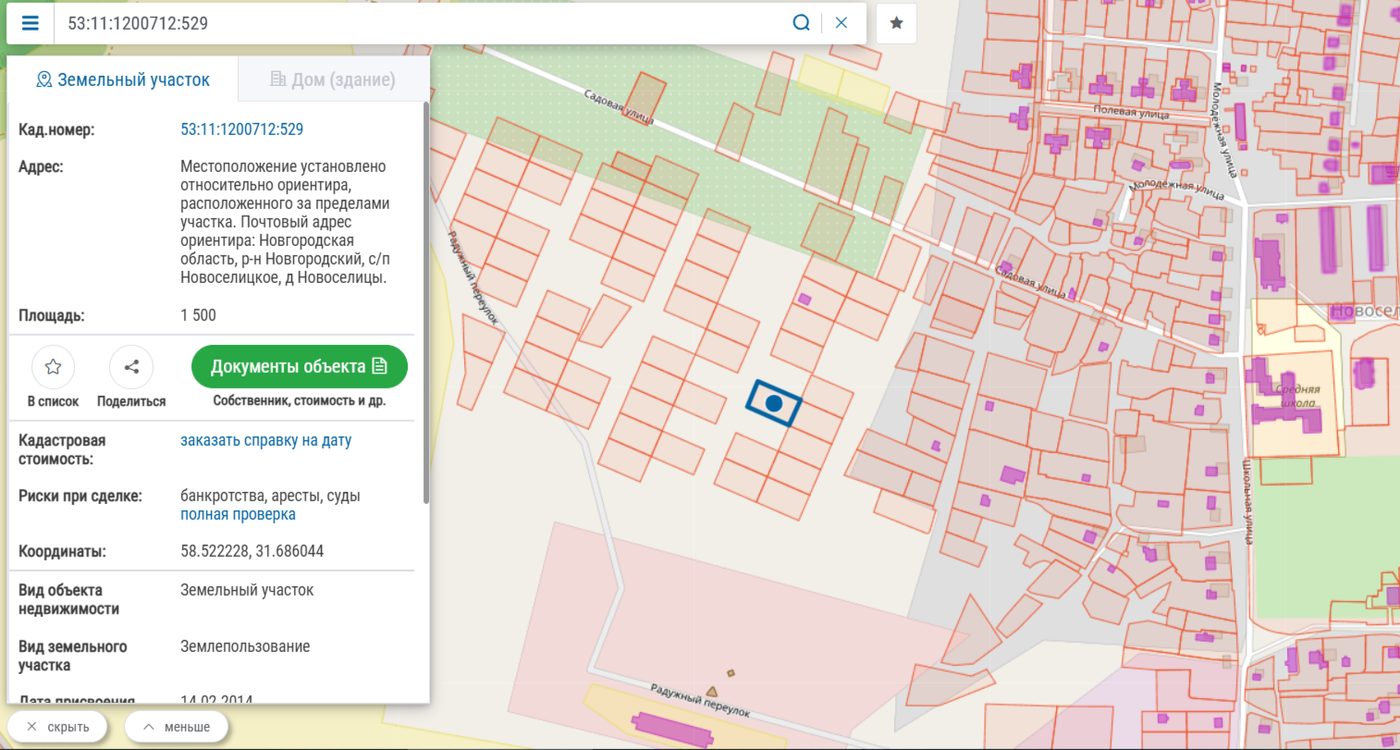This screenshot has width=1400, height=750.
Task: Click Собственник, стоимость и др. caption
Action: click(299, 401)
